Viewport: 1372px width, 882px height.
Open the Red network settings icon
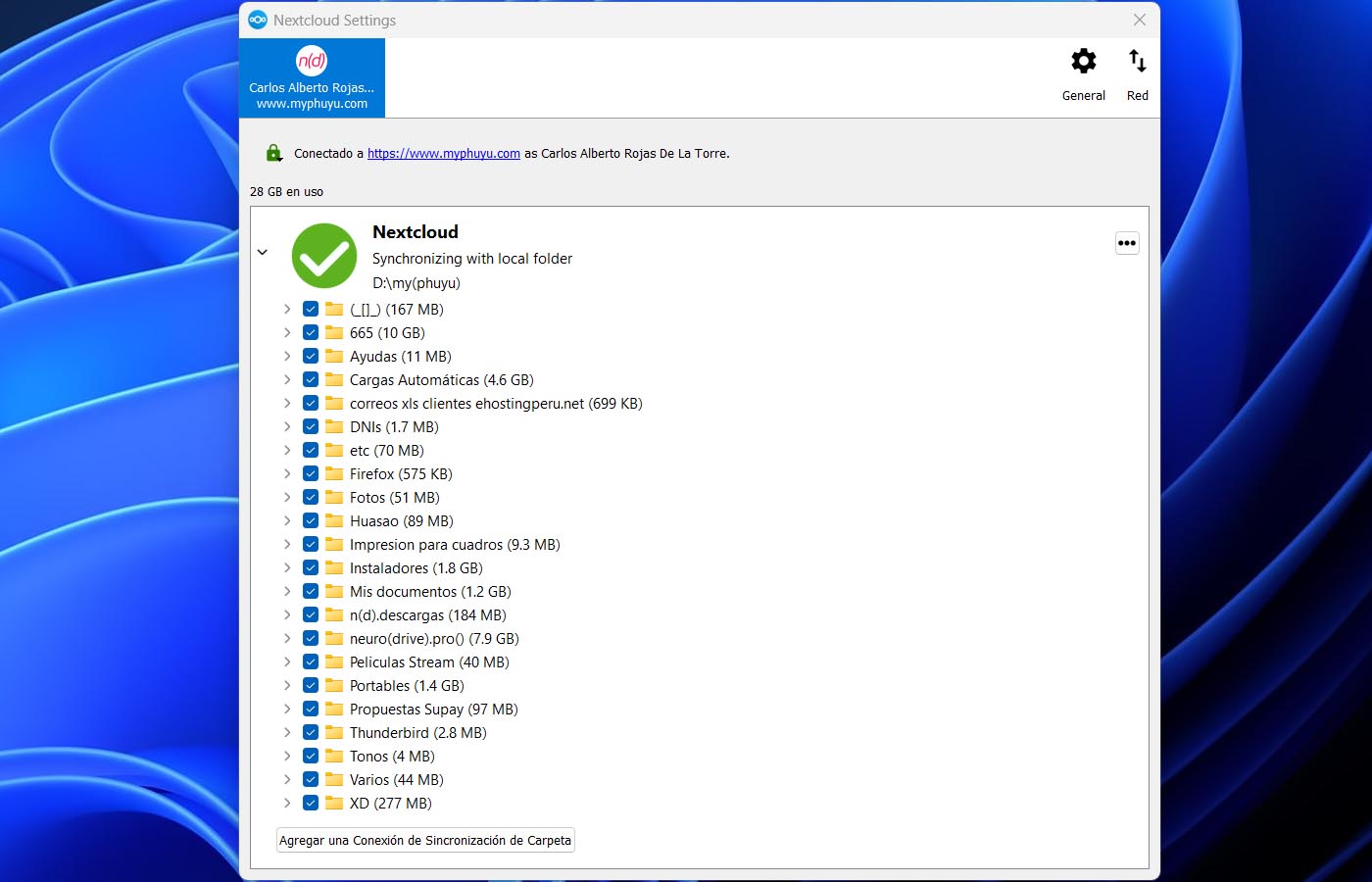pos(1137,62)
